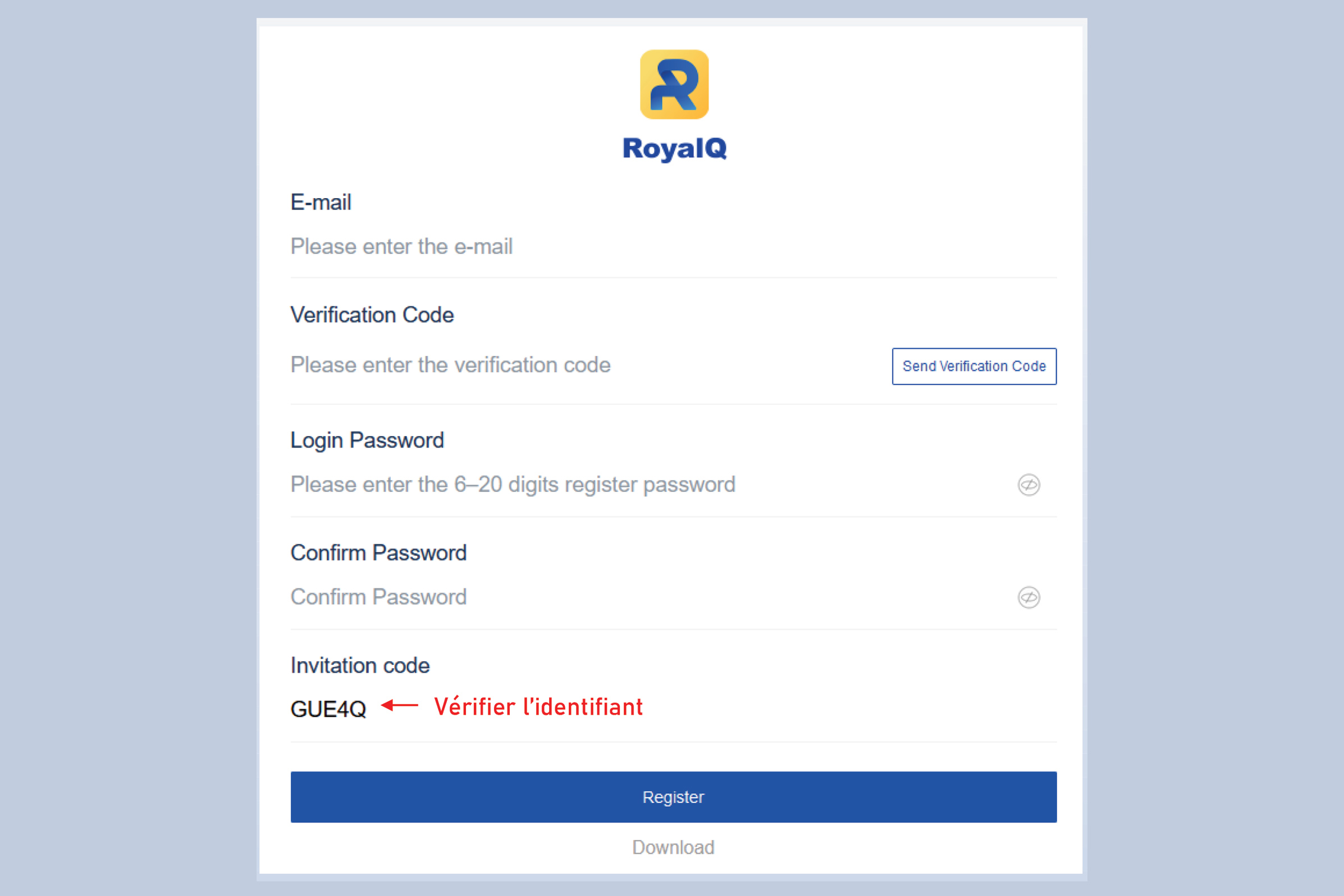Select the 6–20 digits register password field

point(651,484)
